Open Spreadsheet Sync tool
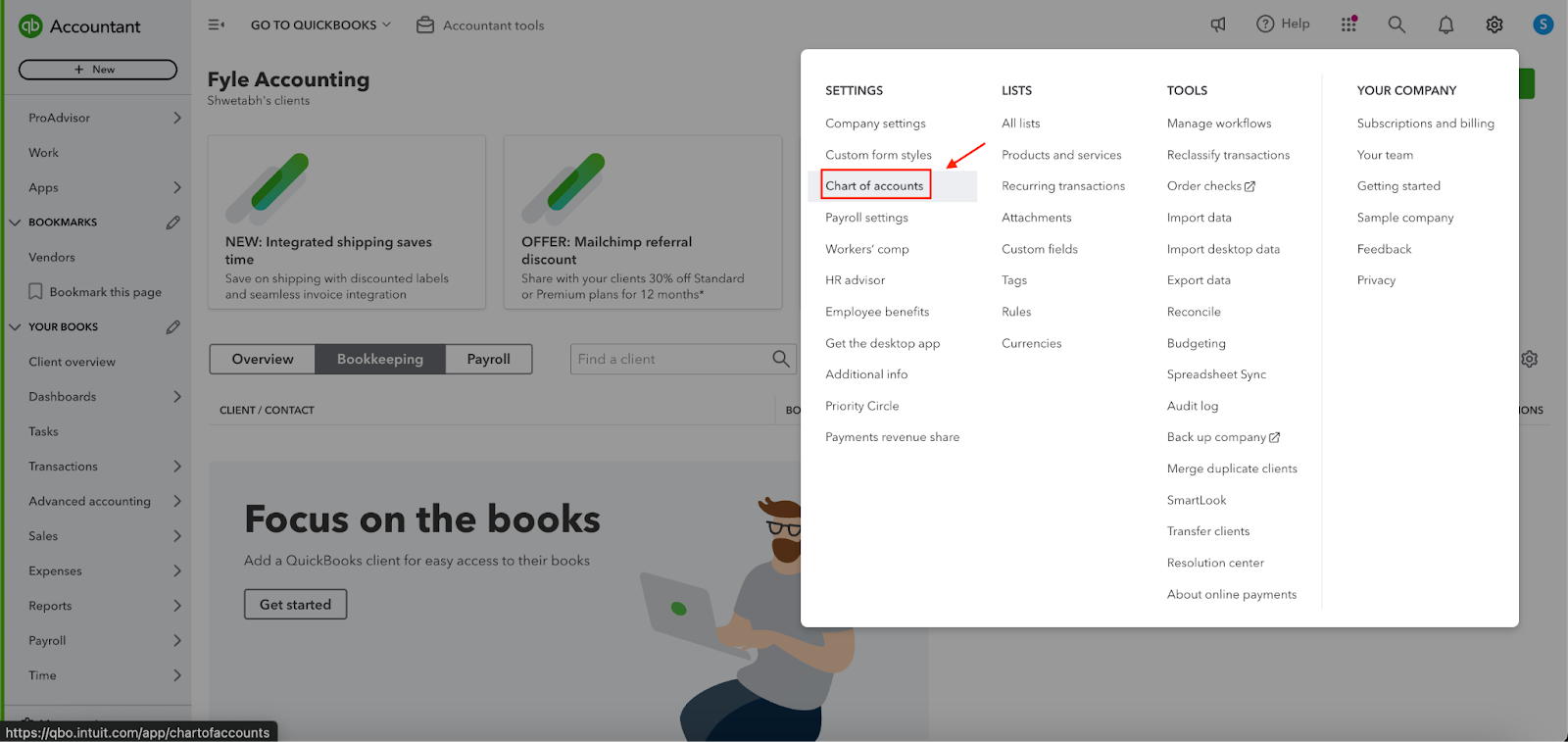The width and height of the screenshot is (1568, 742). 1216,374
